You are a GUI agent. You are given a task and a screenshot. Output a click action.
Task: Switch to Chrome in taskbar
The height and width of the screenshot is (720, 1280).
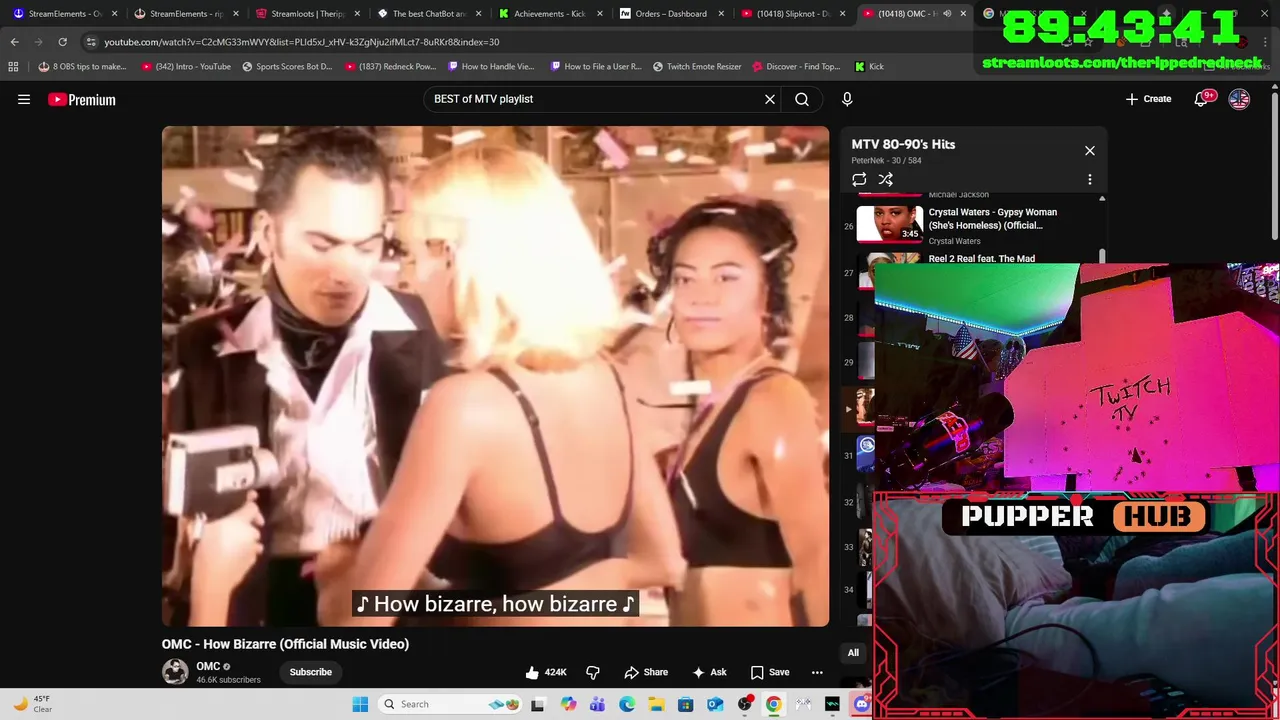pos(774,704)
